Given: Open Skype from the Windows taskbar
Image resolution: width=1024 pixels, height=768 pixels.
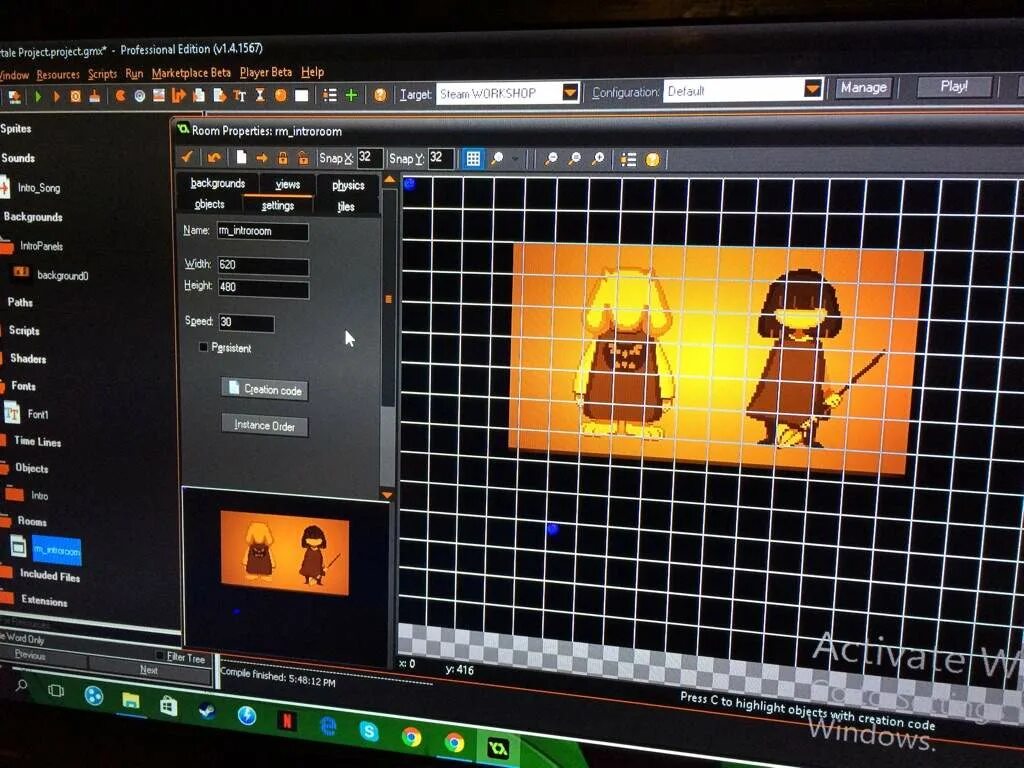Looking at the screenshot, I should pyautogui.click(x=369, y=731).
